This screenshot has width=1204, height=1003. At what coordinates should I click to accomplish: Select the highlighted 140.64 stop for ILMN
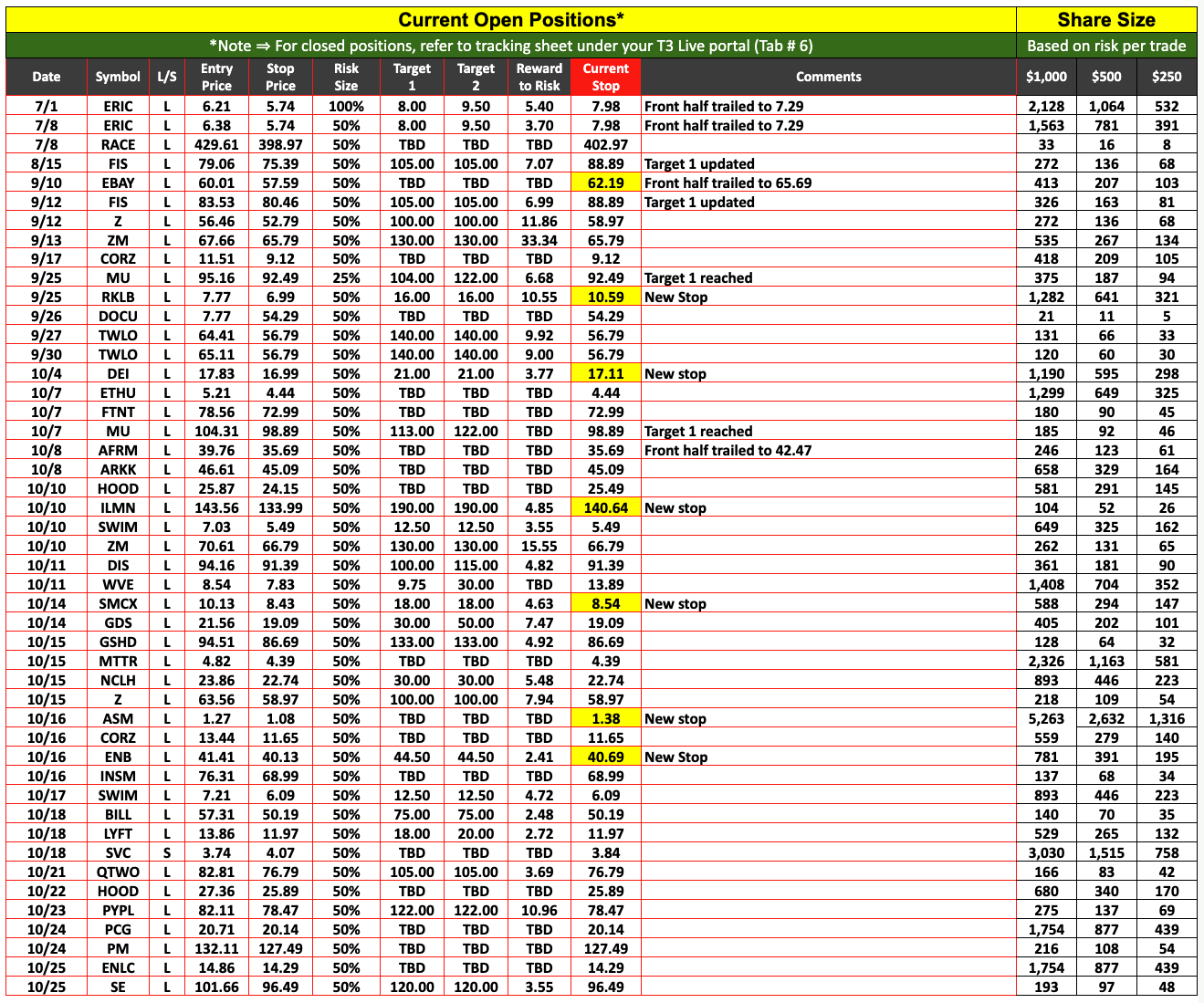(x=605, y=507)
